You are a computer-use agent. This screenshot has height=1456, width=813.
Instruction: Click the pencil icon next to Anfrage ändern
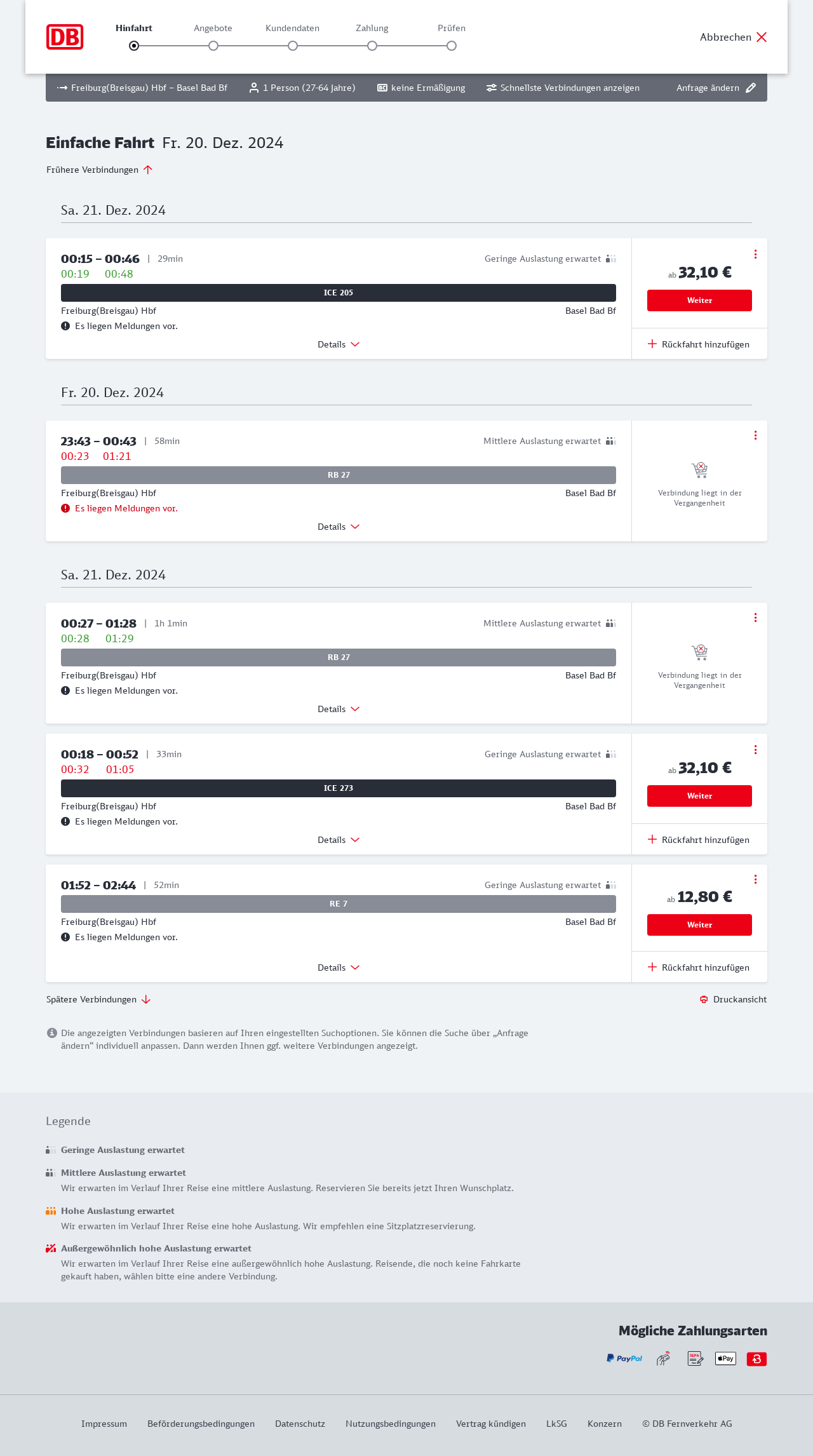click(751, 88)
